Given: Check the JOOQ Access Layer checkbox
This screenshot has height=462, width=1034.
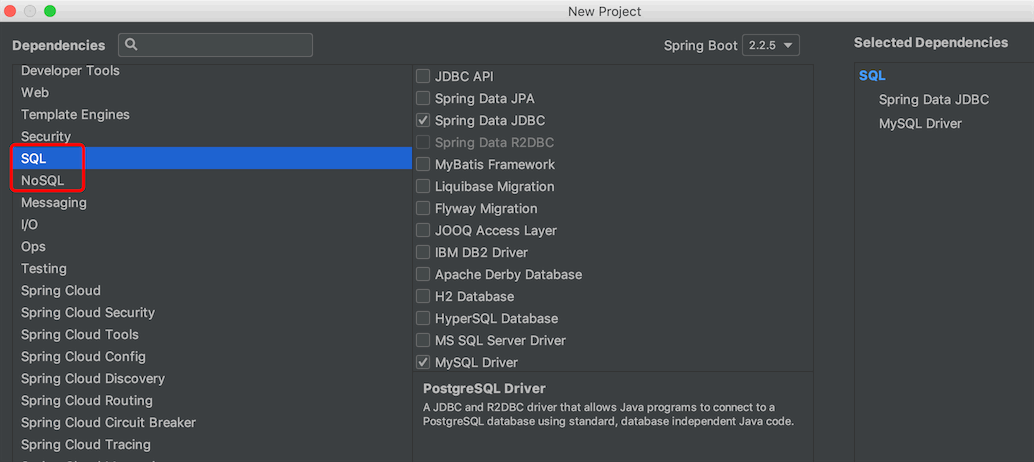Looking at the screenshot, I should (x=423, y=231).
